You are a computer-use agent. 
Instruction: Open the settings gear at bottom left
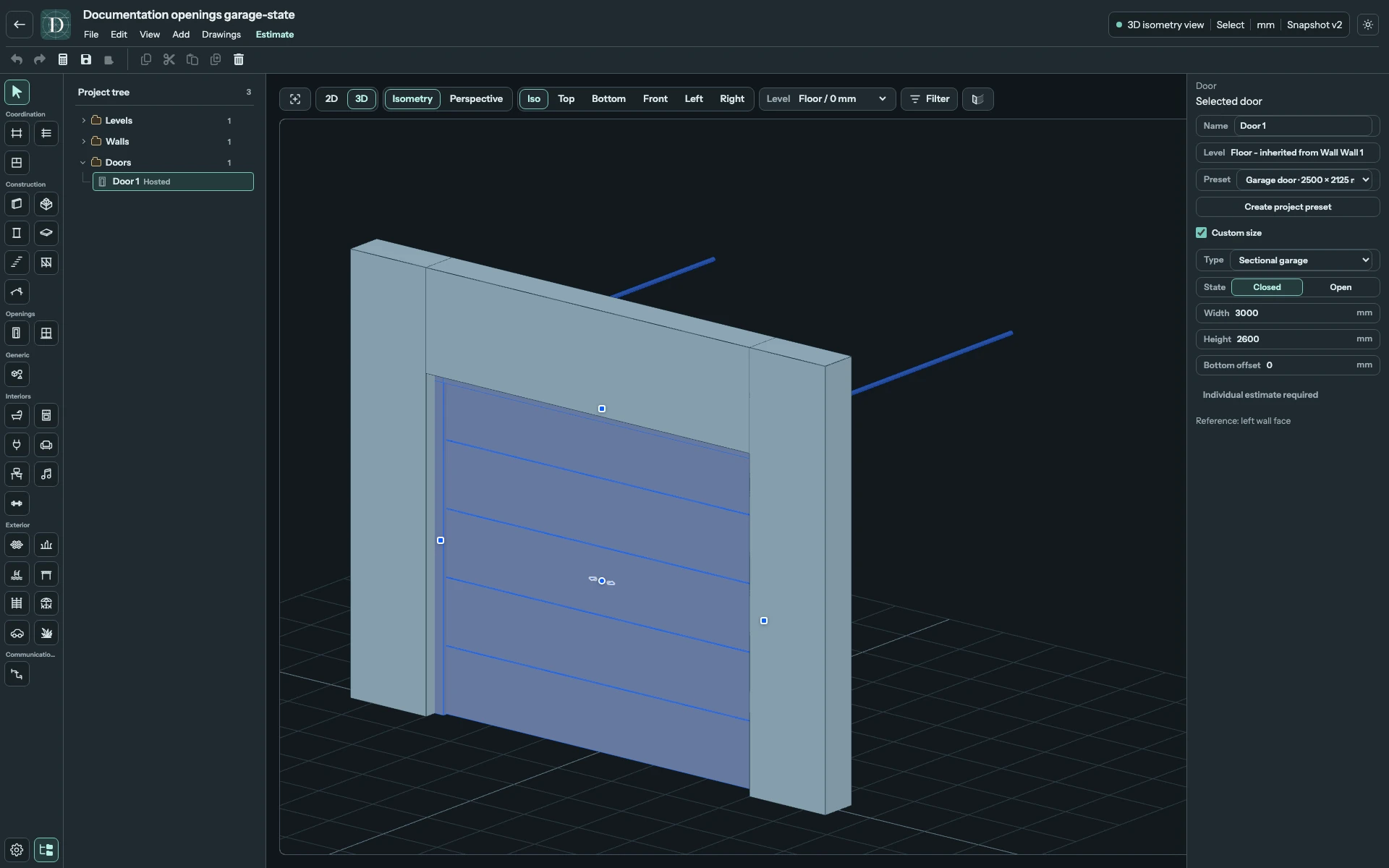pyautogui.click(x=17, y=850)
